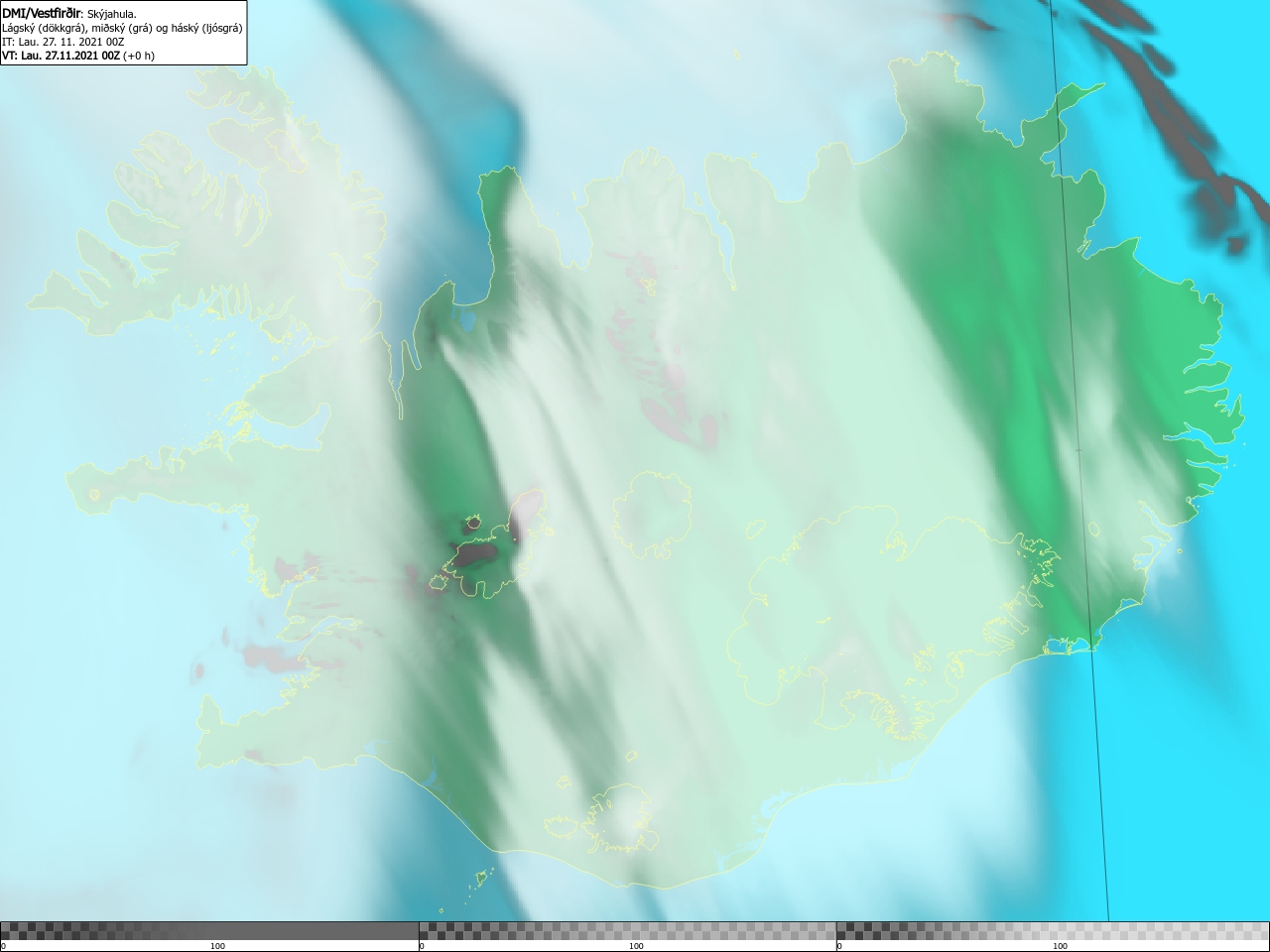Image resolution: width=1270 pixels, height=952 pixels.
Task: Click the bold "VT: Lau. 27.11.2021 00Z (+0 h)" line
Action: click(78, 56)
